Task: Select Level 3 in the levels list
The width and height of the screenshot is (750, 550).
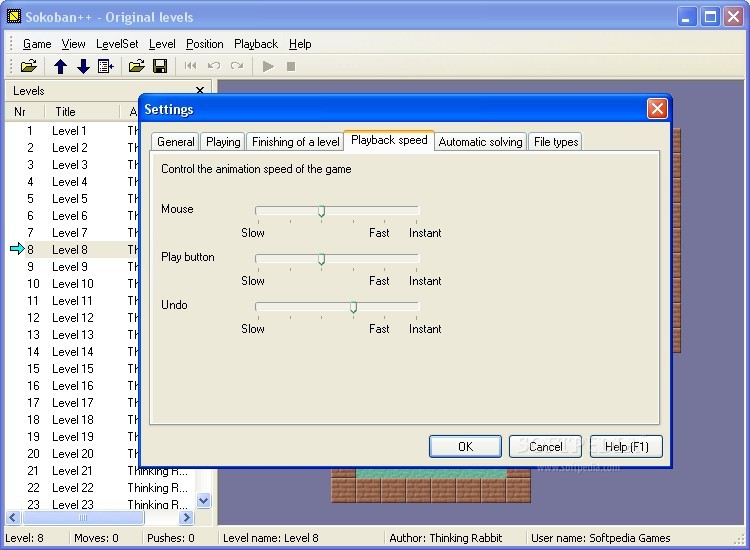Action: pos(72,165)
